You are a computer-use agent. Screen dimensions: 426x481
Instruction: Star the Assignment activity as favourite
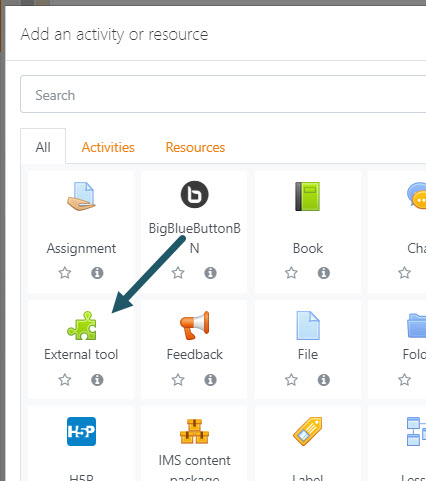pyautogui.click(x=65, y=273)
